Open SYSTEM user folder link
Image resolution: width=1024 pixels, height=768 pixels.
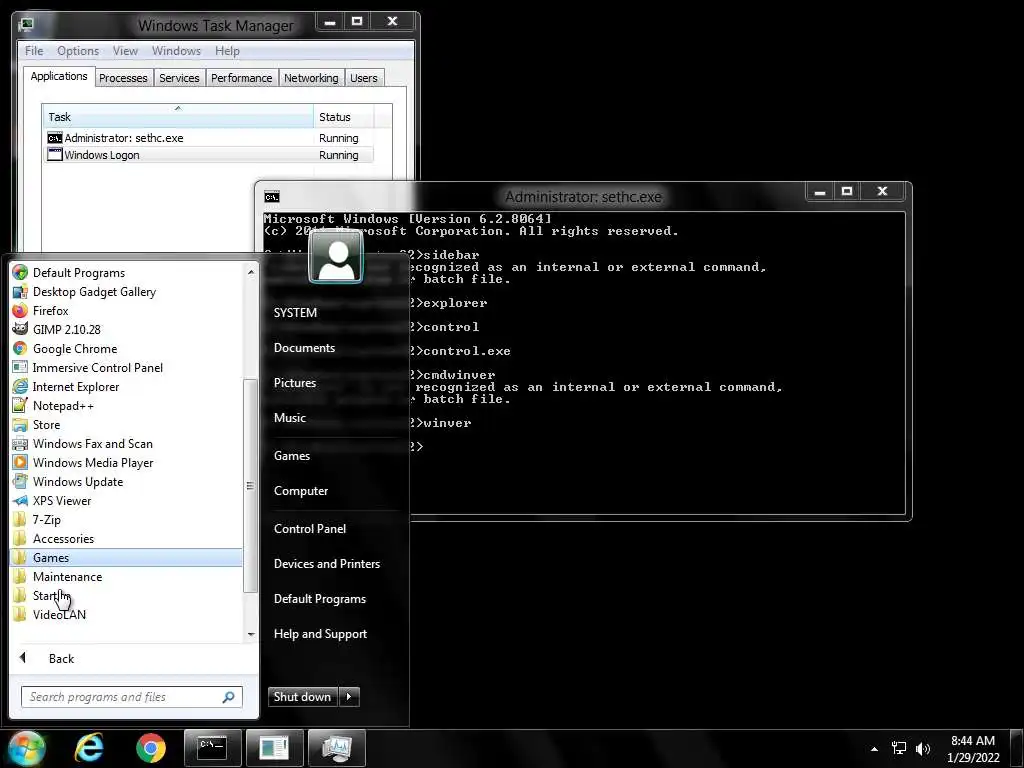[x=295, y=313]
